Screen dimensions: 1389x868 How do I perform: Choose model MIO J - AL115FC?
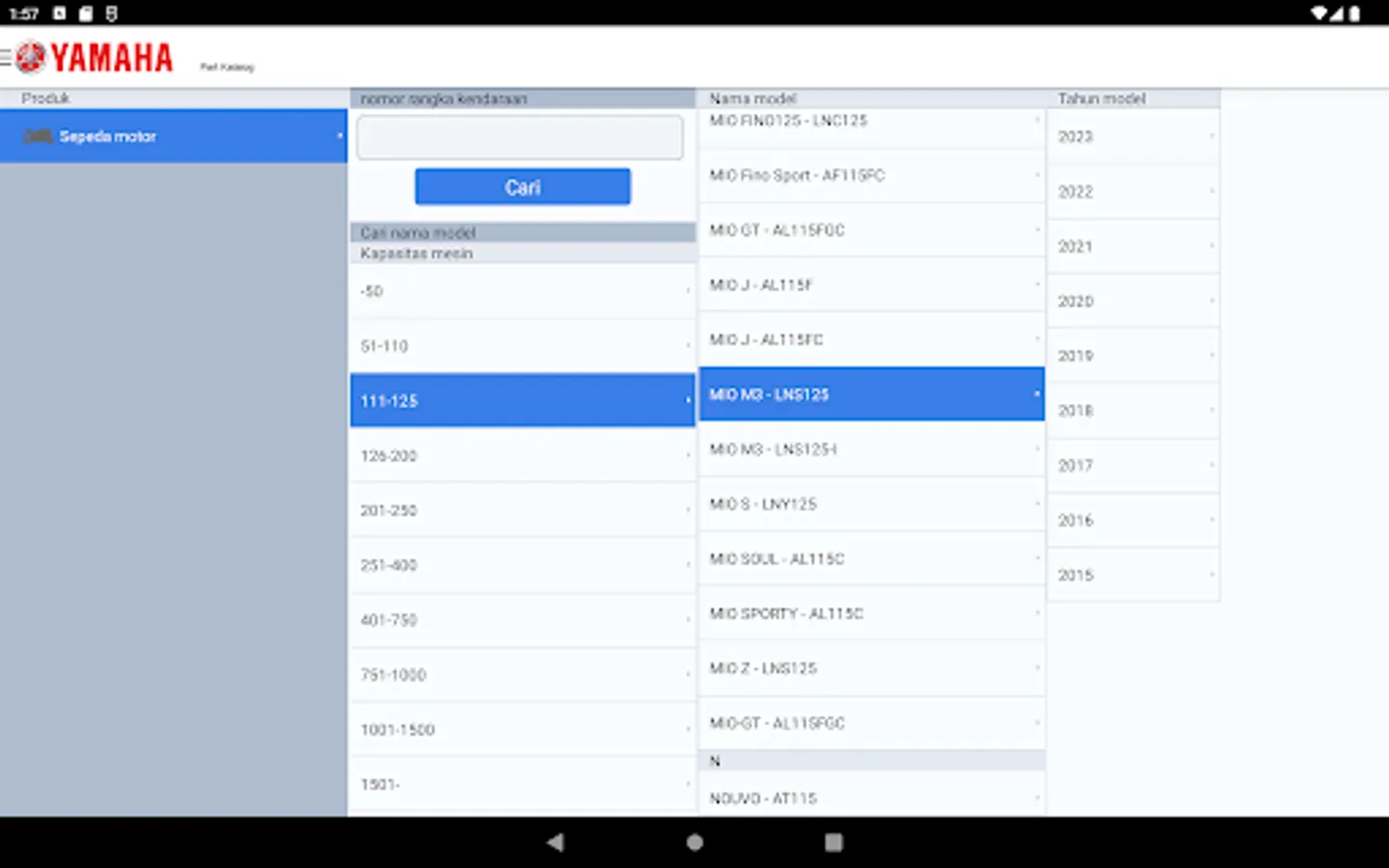[x=871, y=339]
